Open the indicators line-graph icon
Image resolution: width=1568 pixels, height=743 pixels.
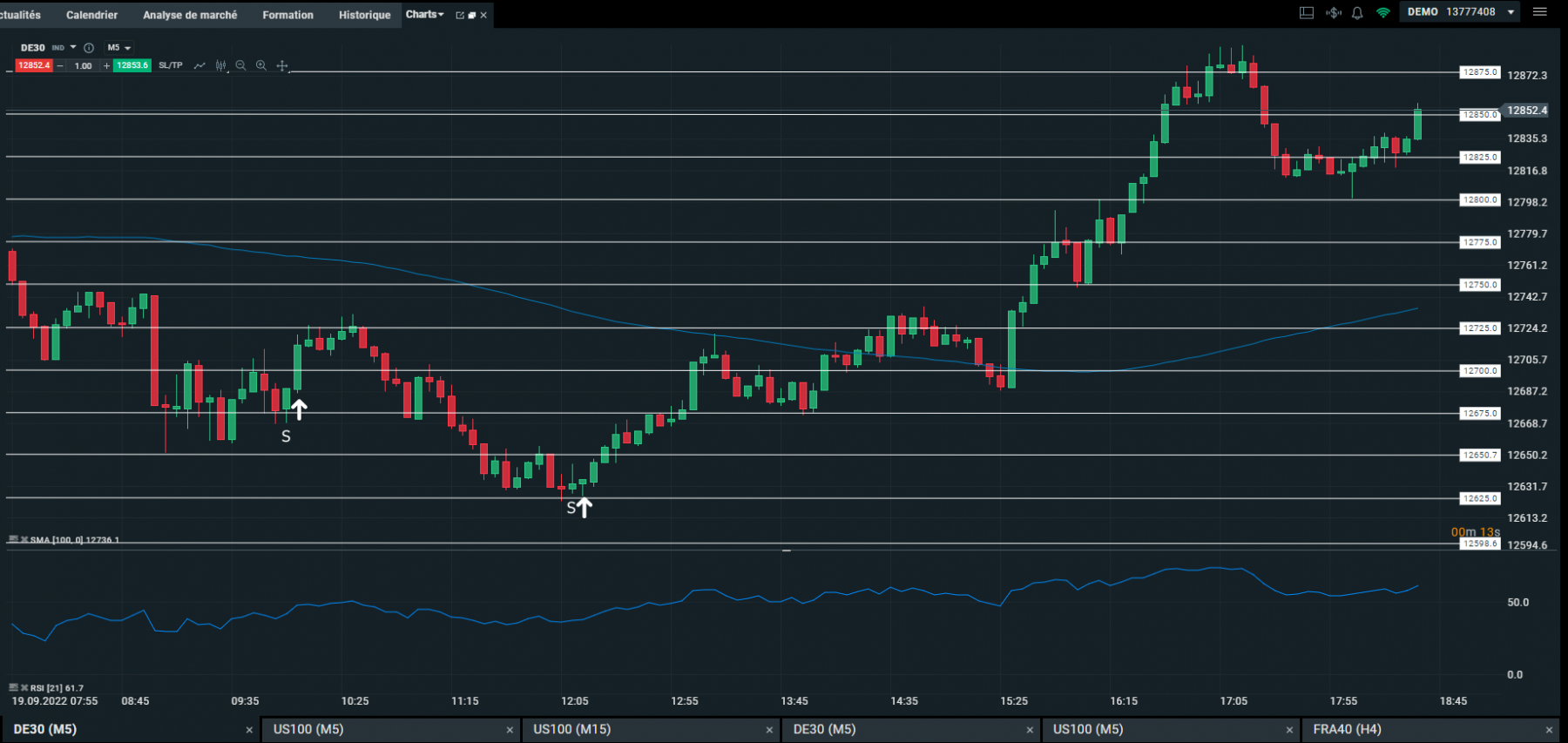(x=199, y=65)
